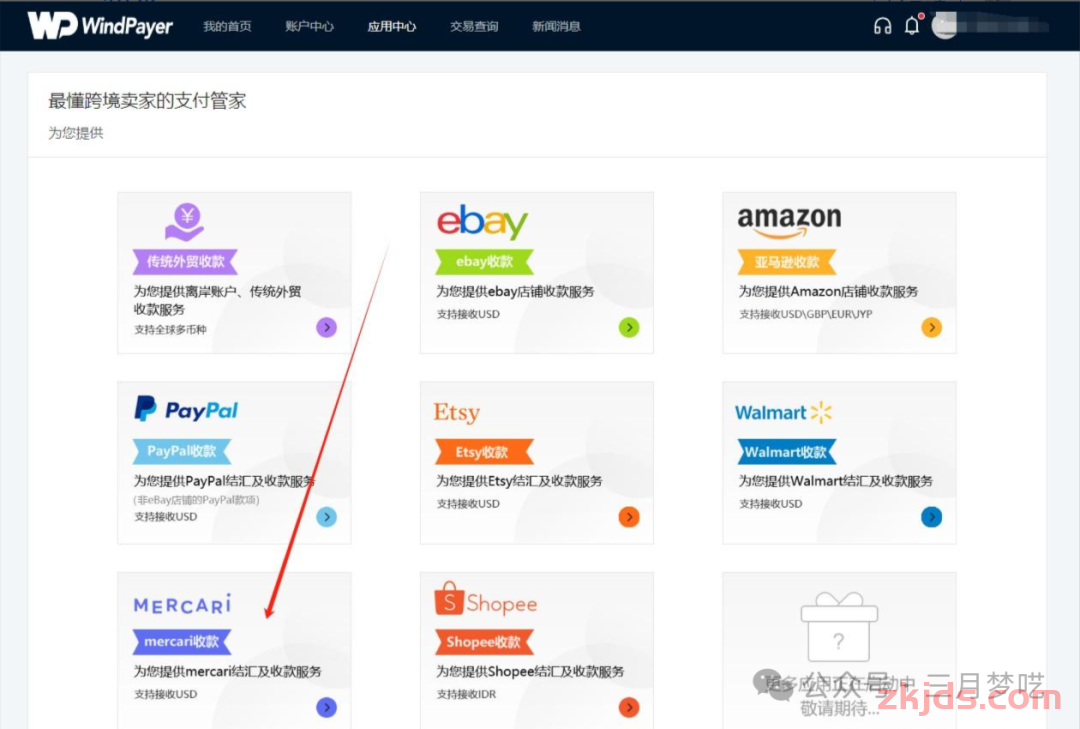Open 交易查询 menu item
Image resolution: width=1080 pixels, height=729 pixels.
coord(474,26)
